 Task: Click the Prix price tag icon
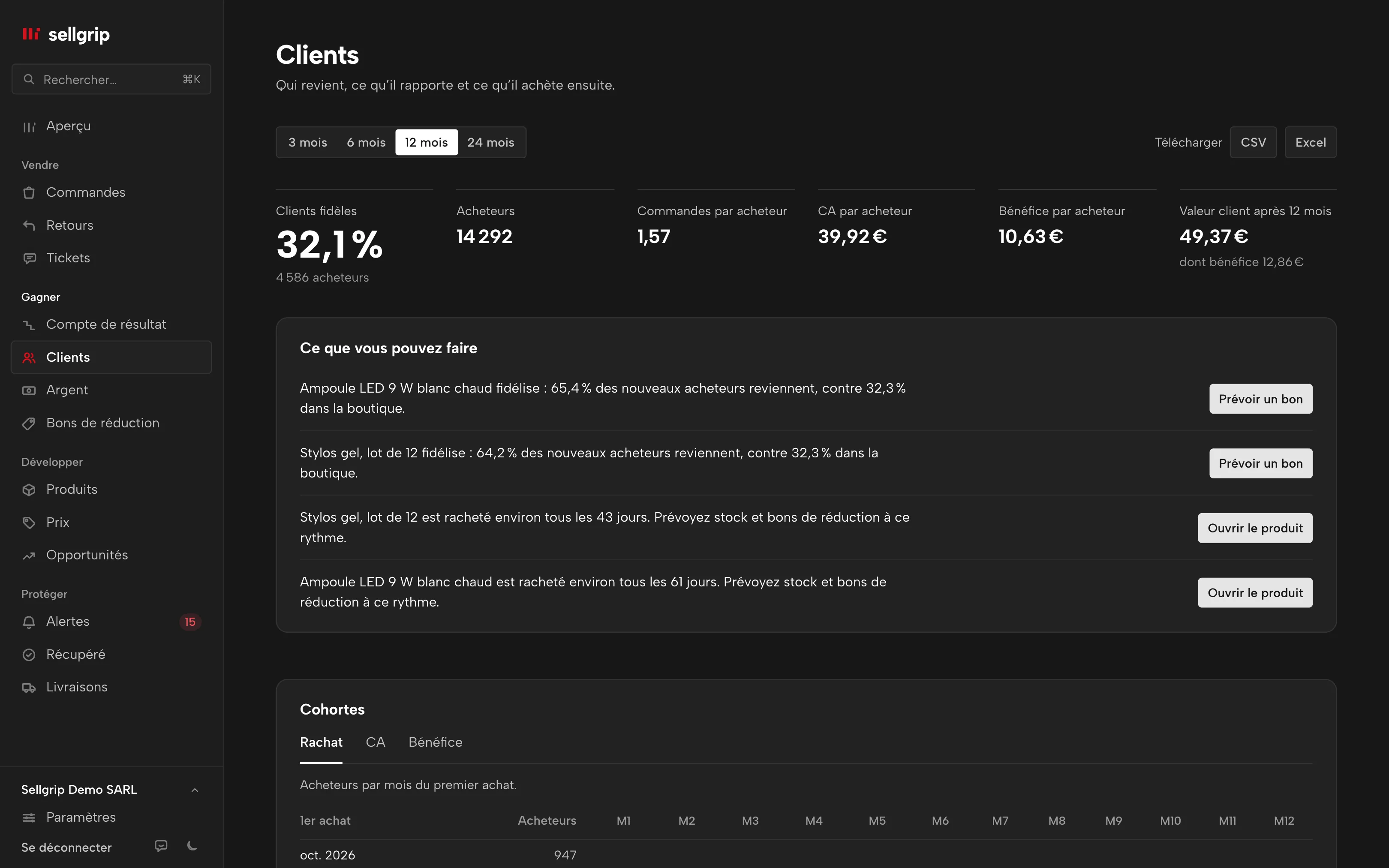coord(29,523)
